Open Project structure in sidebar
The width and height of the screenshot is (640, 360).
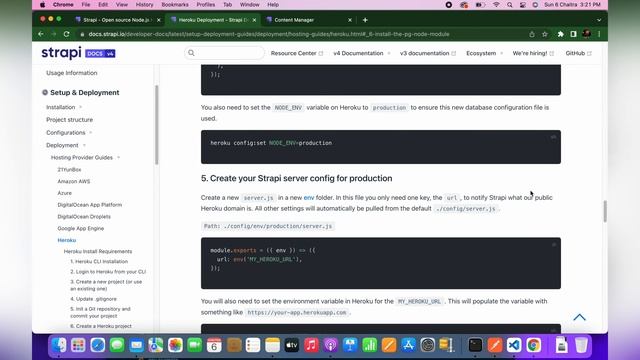(x=69, y=120)
